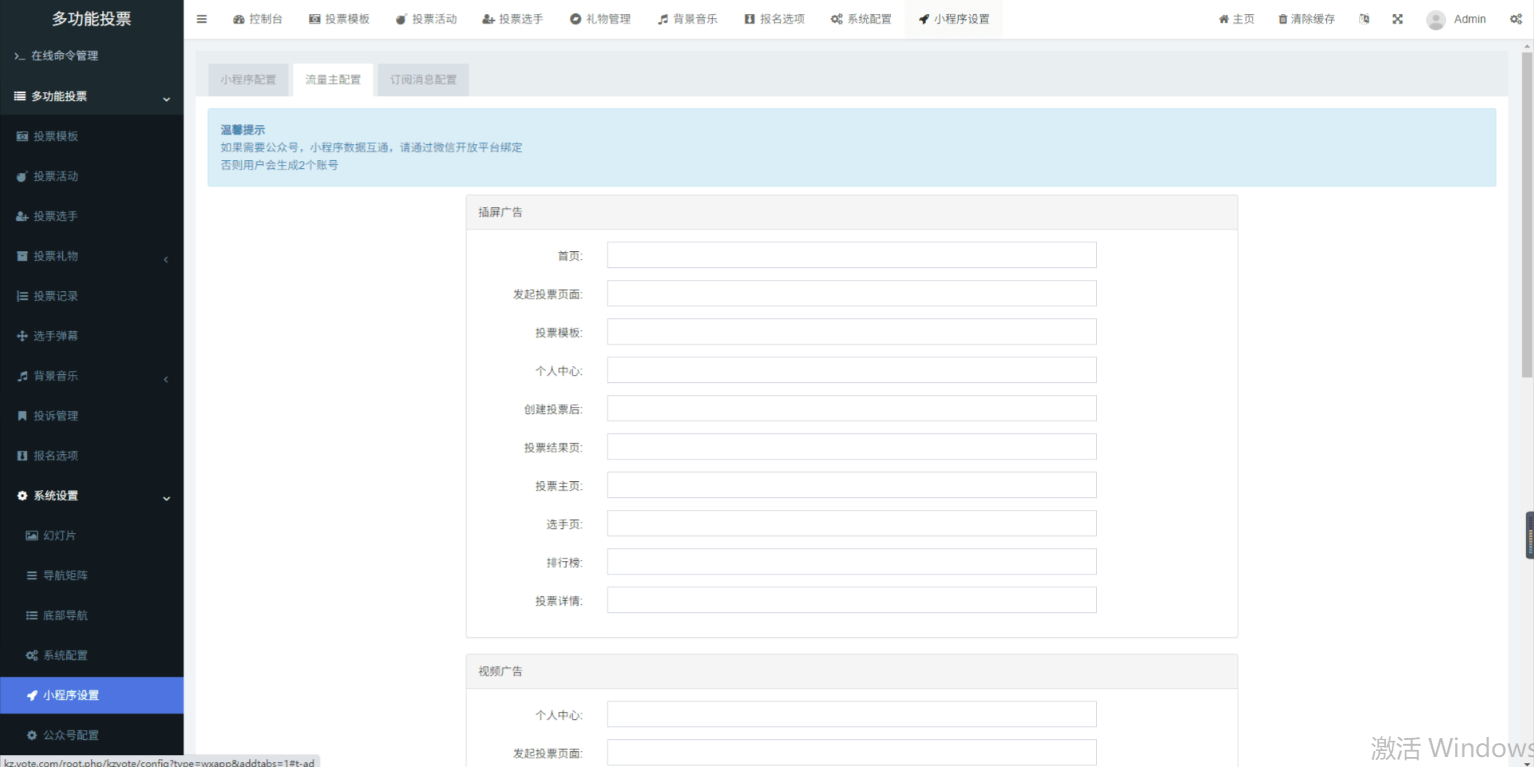Open the Admin user avatar
Screen dimensions: 1534x767
(1436, 19)
